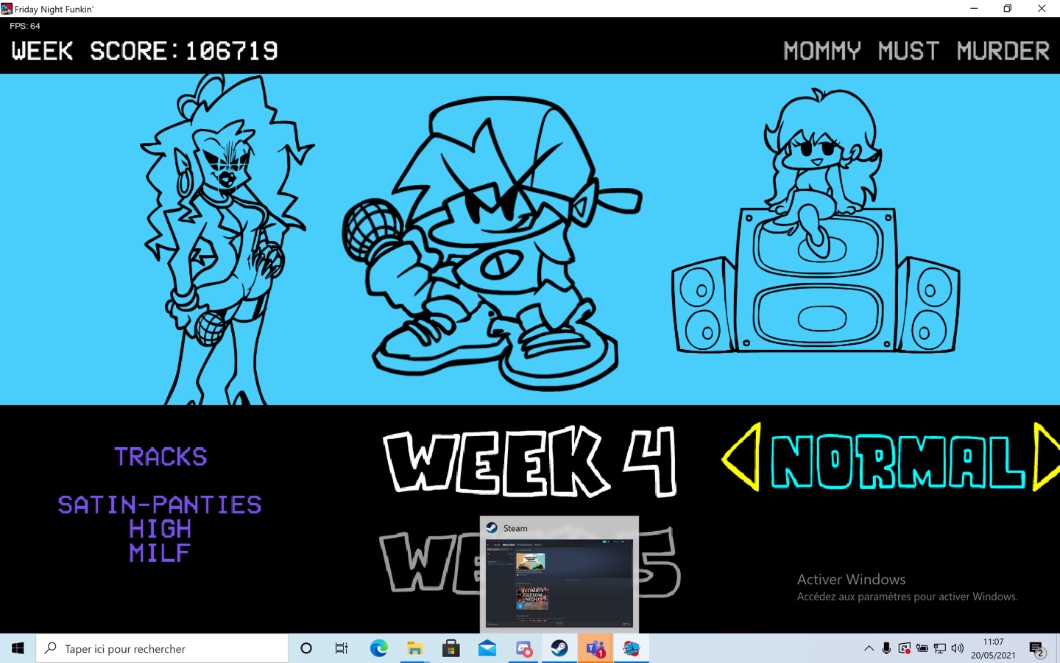Click the right difficulty arrow beside NORMAL
Viewport: 1060px width, 663px height.
1046,458
